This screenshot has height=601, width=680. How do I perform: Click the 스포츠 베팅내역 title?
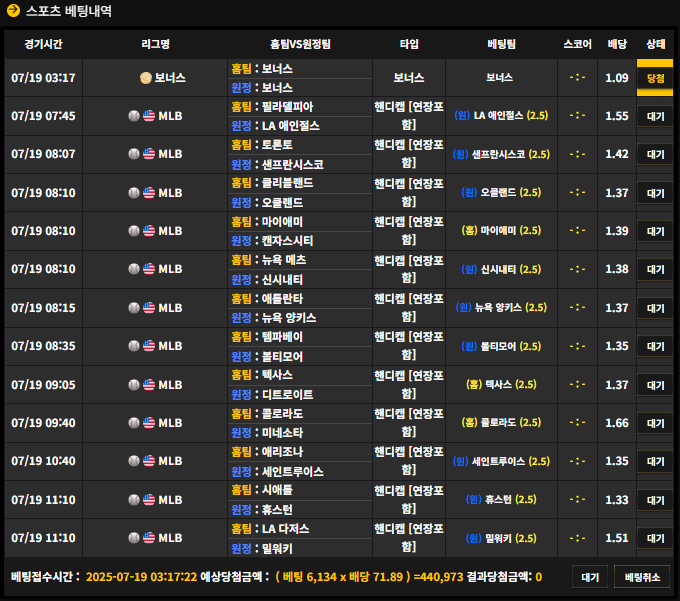point(69,10)
